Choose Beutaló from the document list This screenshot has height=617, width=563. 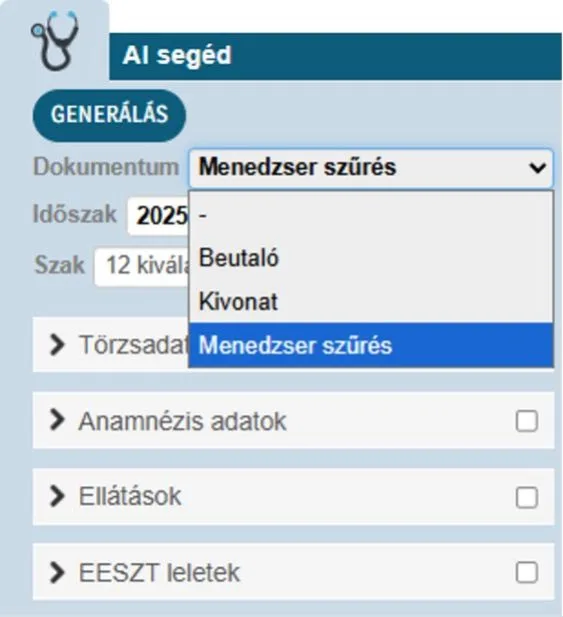[371, 258]
